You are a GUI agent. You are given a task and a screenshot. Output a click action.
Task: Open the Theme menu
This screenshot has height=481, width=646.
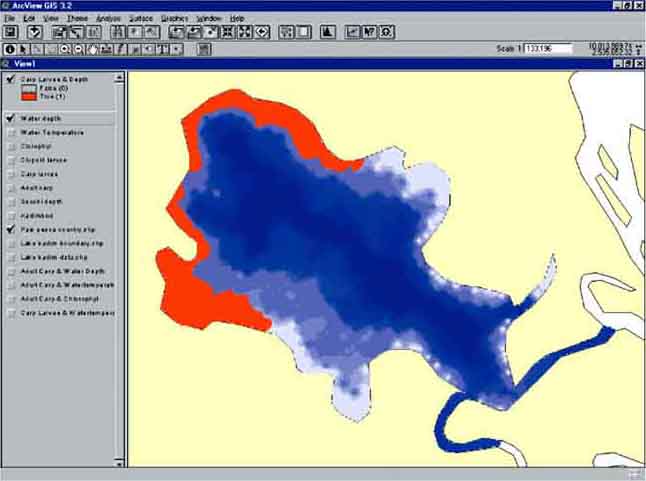[x=77, y=18]
